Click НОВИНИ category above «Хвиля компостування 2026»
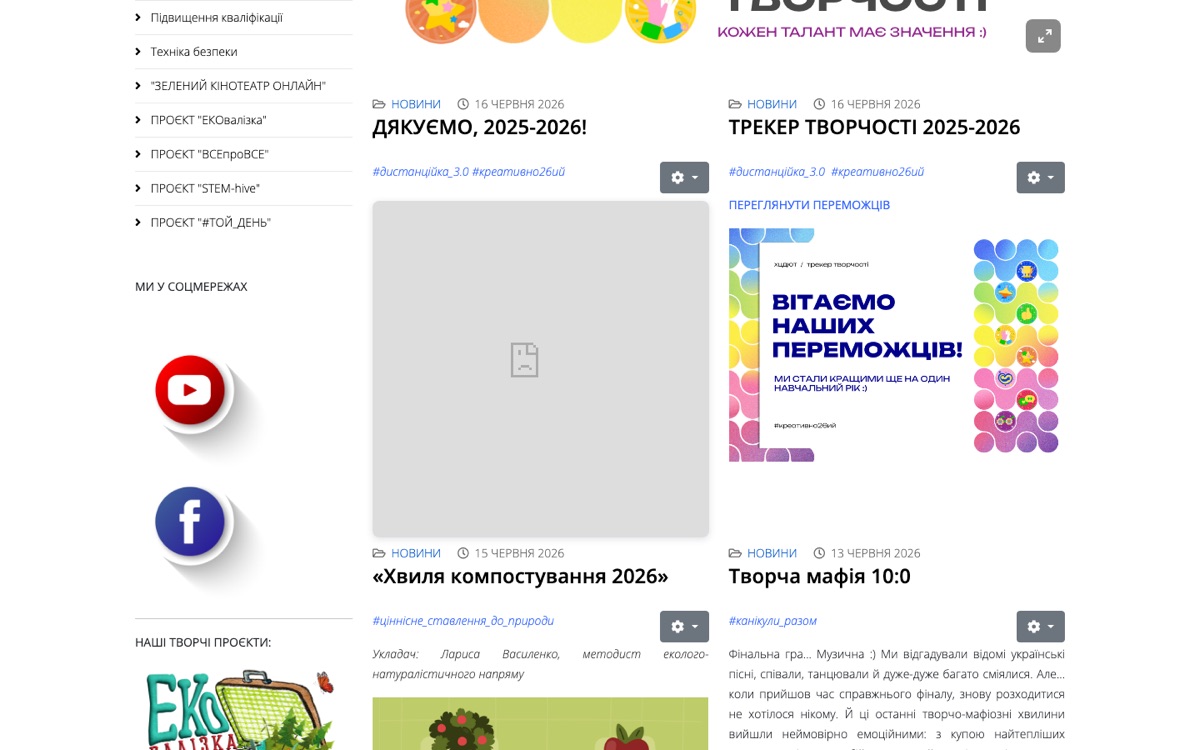 [x=416, y=553]
